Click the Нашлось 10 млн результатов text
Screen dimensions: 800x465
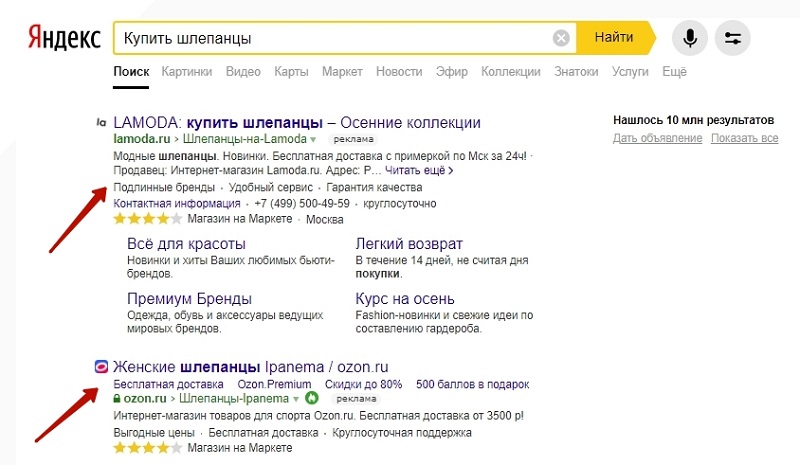693,120
